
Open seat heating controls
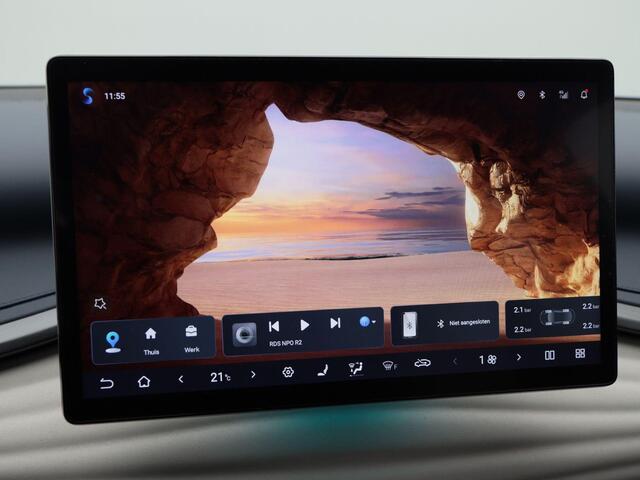(x=322, y=370)
